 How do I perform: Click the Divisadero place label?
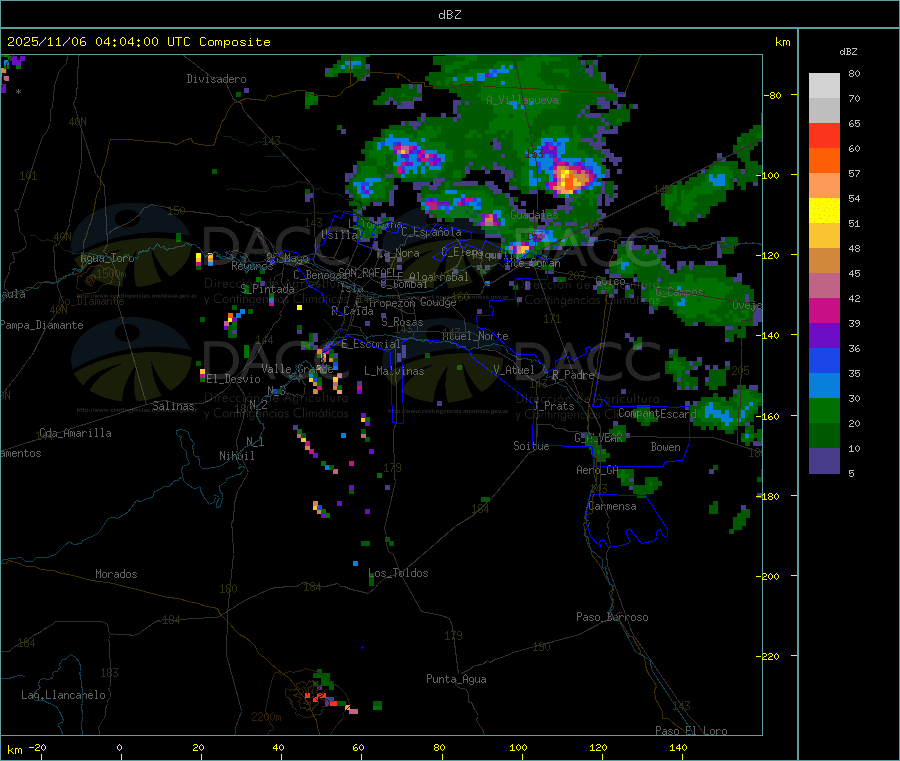click(x=216, y=79)
